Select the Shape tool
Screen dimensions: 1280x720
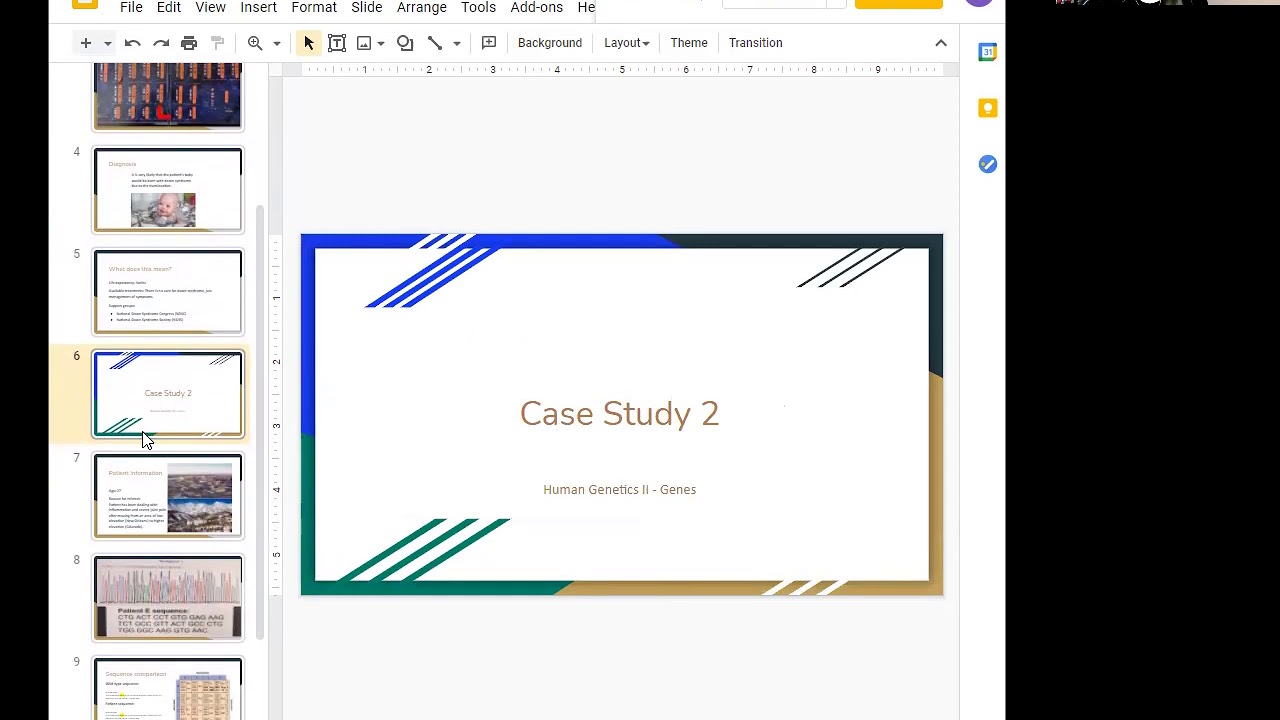(405, 43)
